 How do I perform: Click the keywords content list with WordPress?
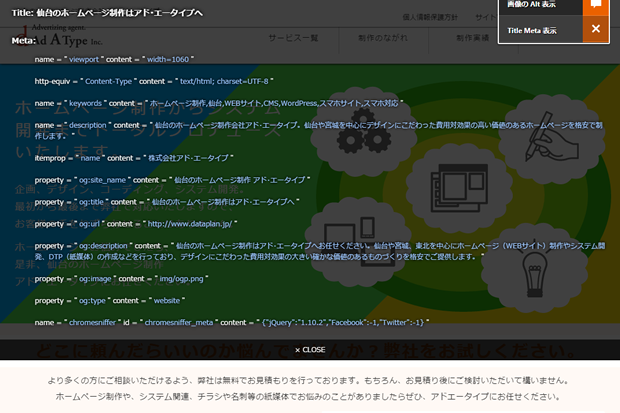[274, 103]
